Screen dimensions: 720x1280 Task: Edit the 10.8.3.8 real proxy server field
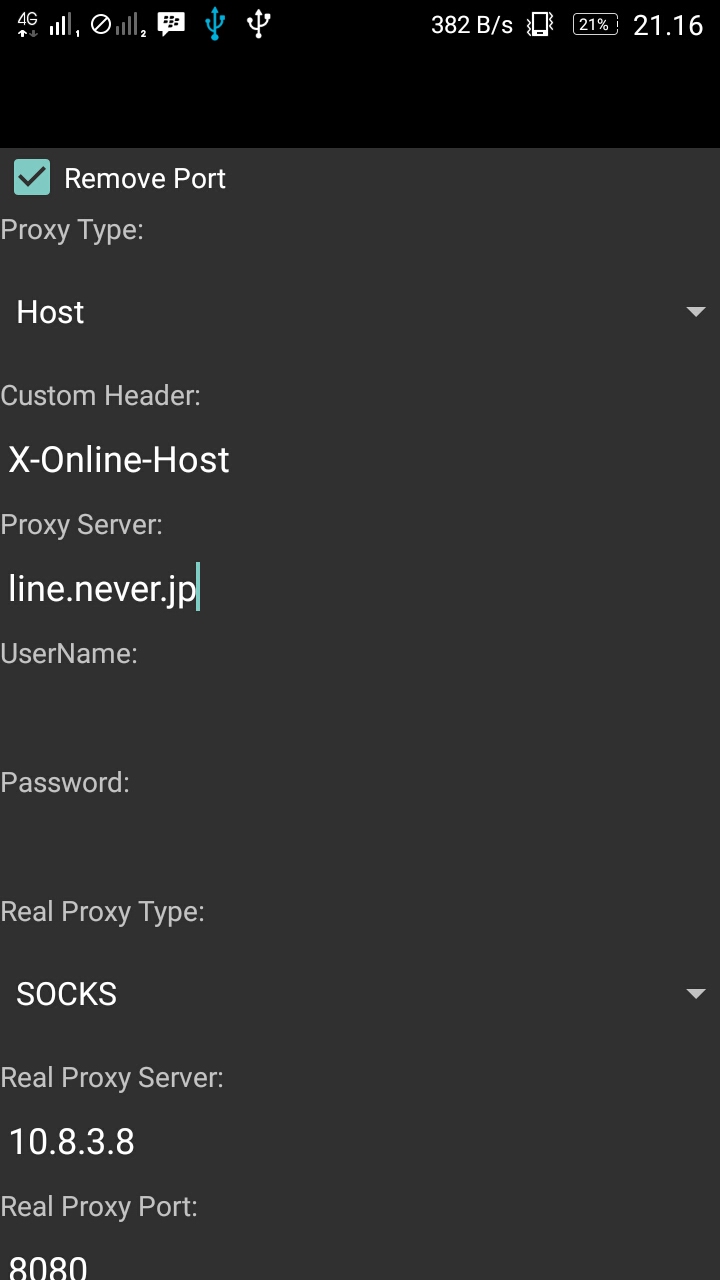coord(360,1141)
